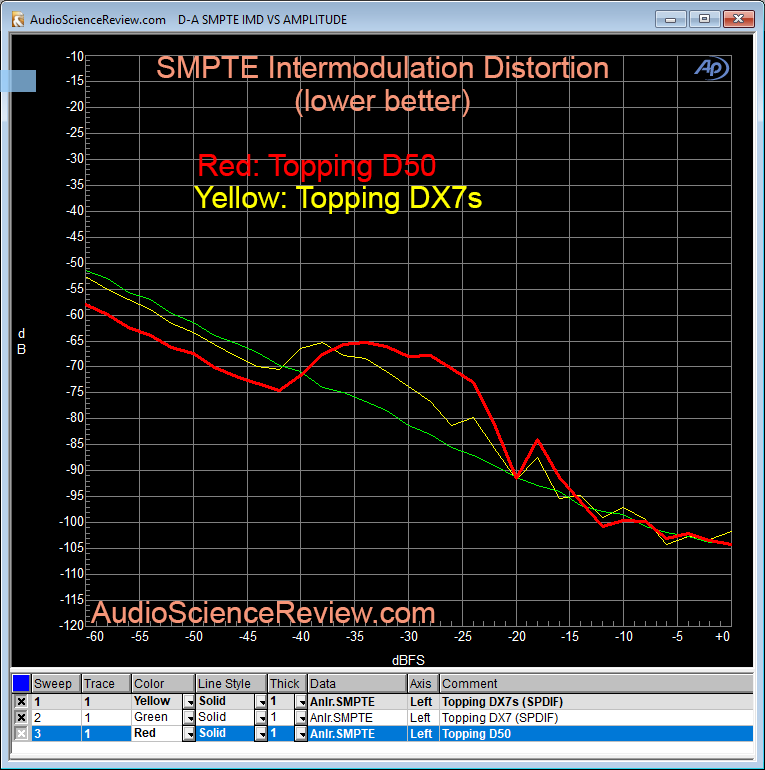This screenshot has height=770, width=765.
Task: Click the dB y-axis label
Action: point(22,342)
